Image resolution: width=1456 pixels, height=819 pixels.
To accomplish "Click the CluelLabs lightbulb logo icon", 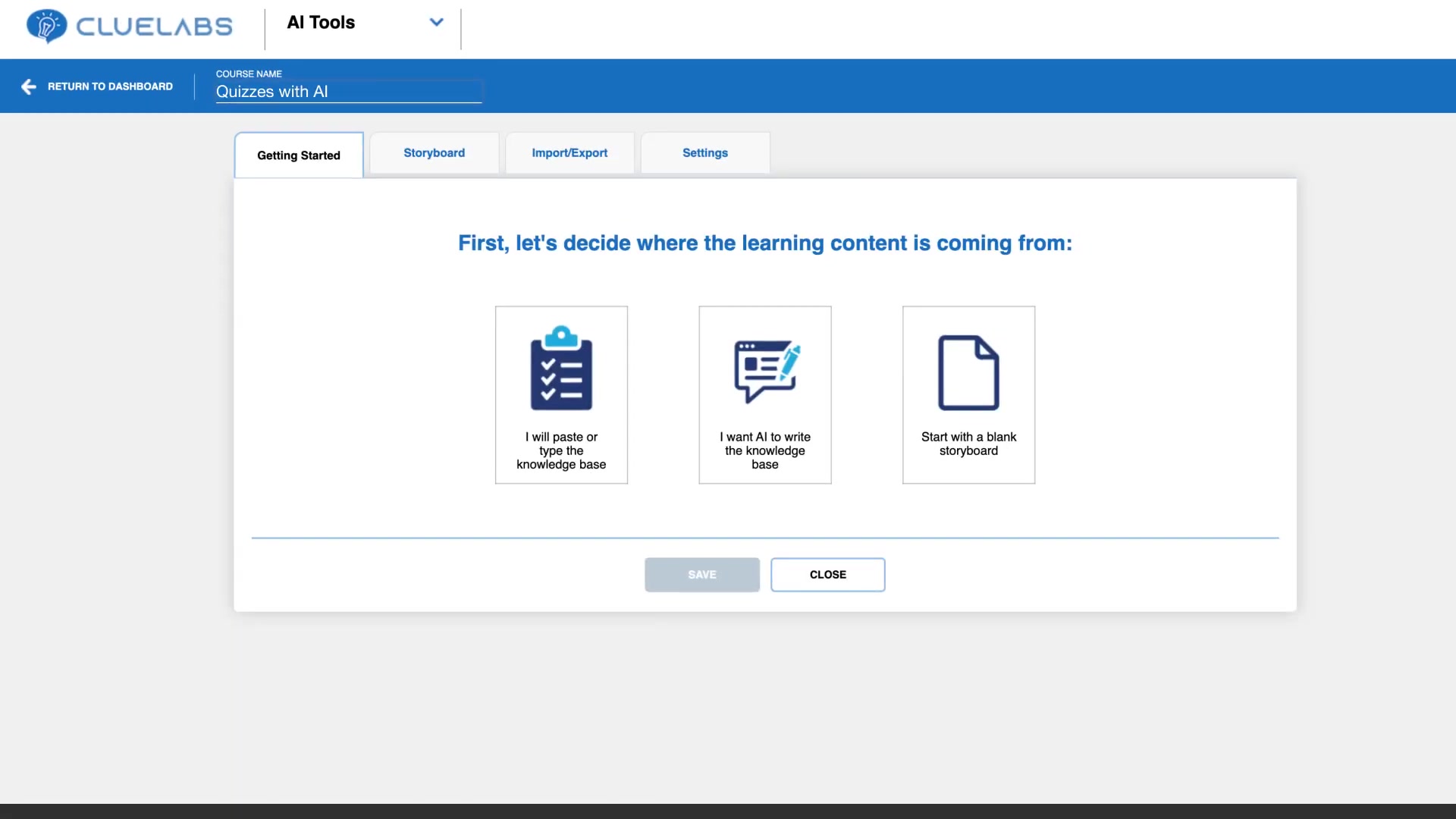I will [46, 27].
